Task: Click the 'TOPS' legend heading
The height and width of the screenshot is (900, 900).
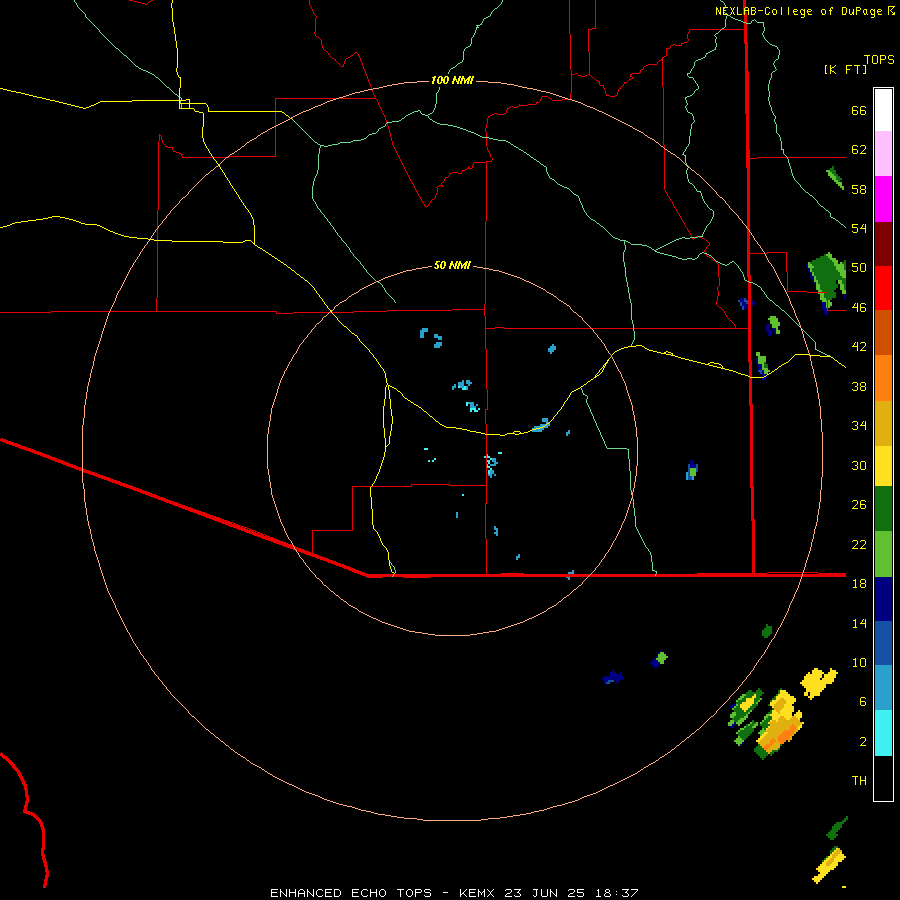Action: 879,59
